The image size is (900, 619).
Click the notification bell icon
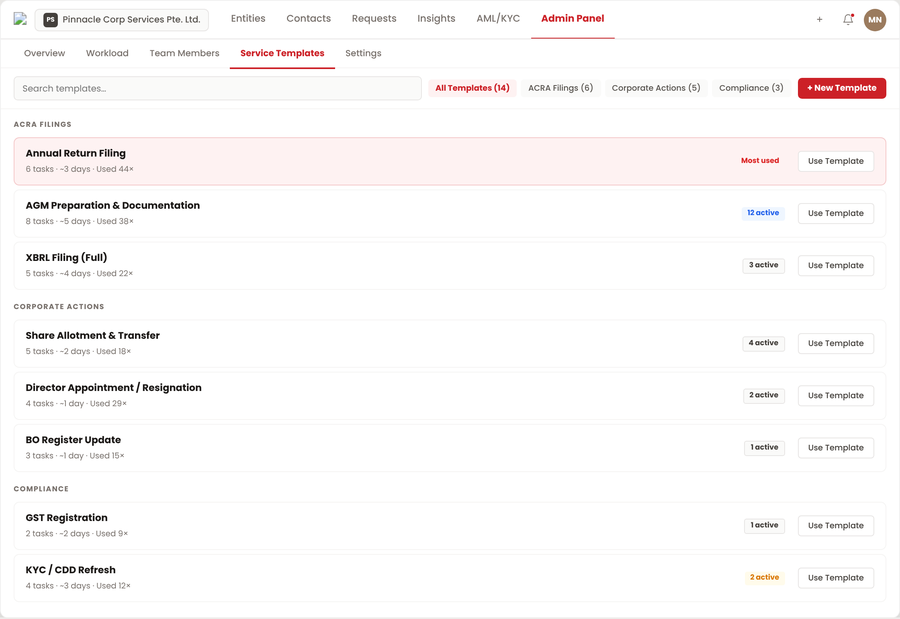point(848,19)
